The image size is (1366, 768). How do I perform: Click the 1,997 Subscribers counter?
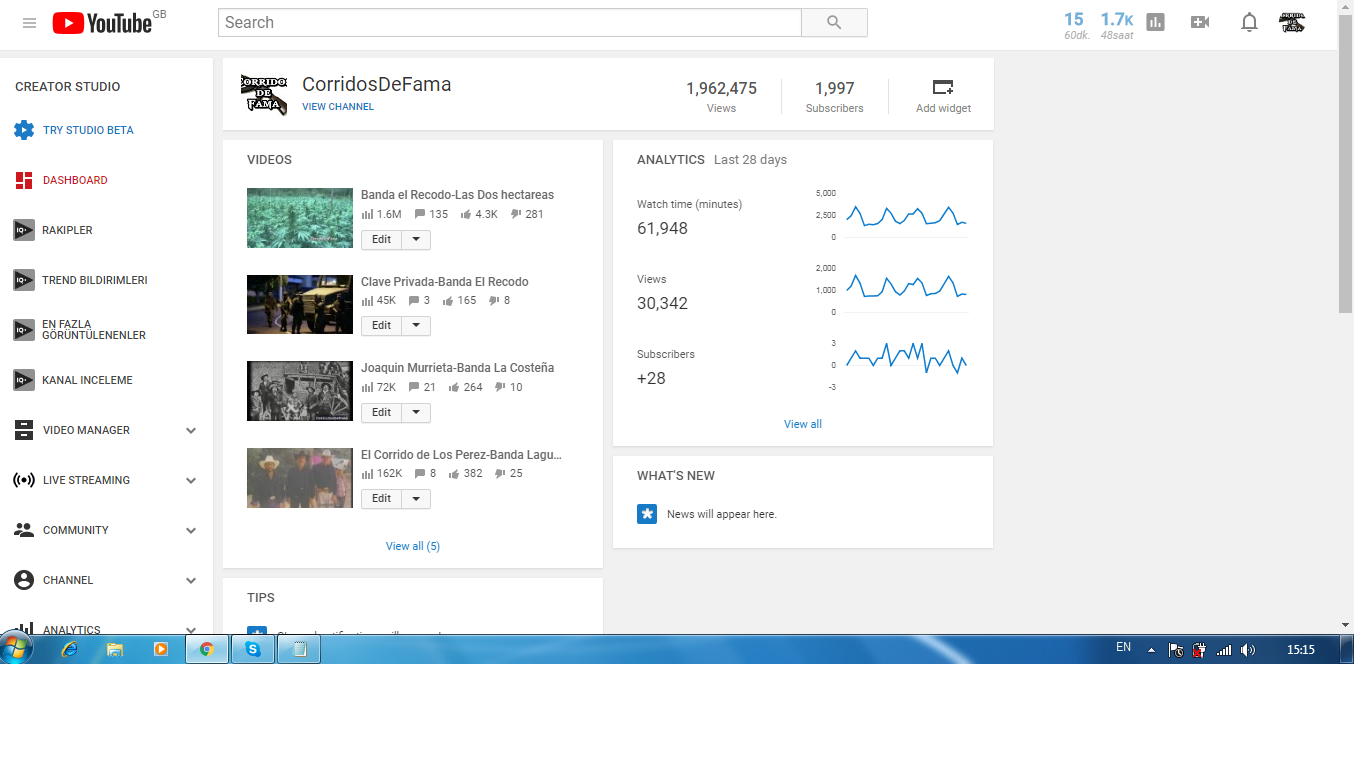coord(834,96)
